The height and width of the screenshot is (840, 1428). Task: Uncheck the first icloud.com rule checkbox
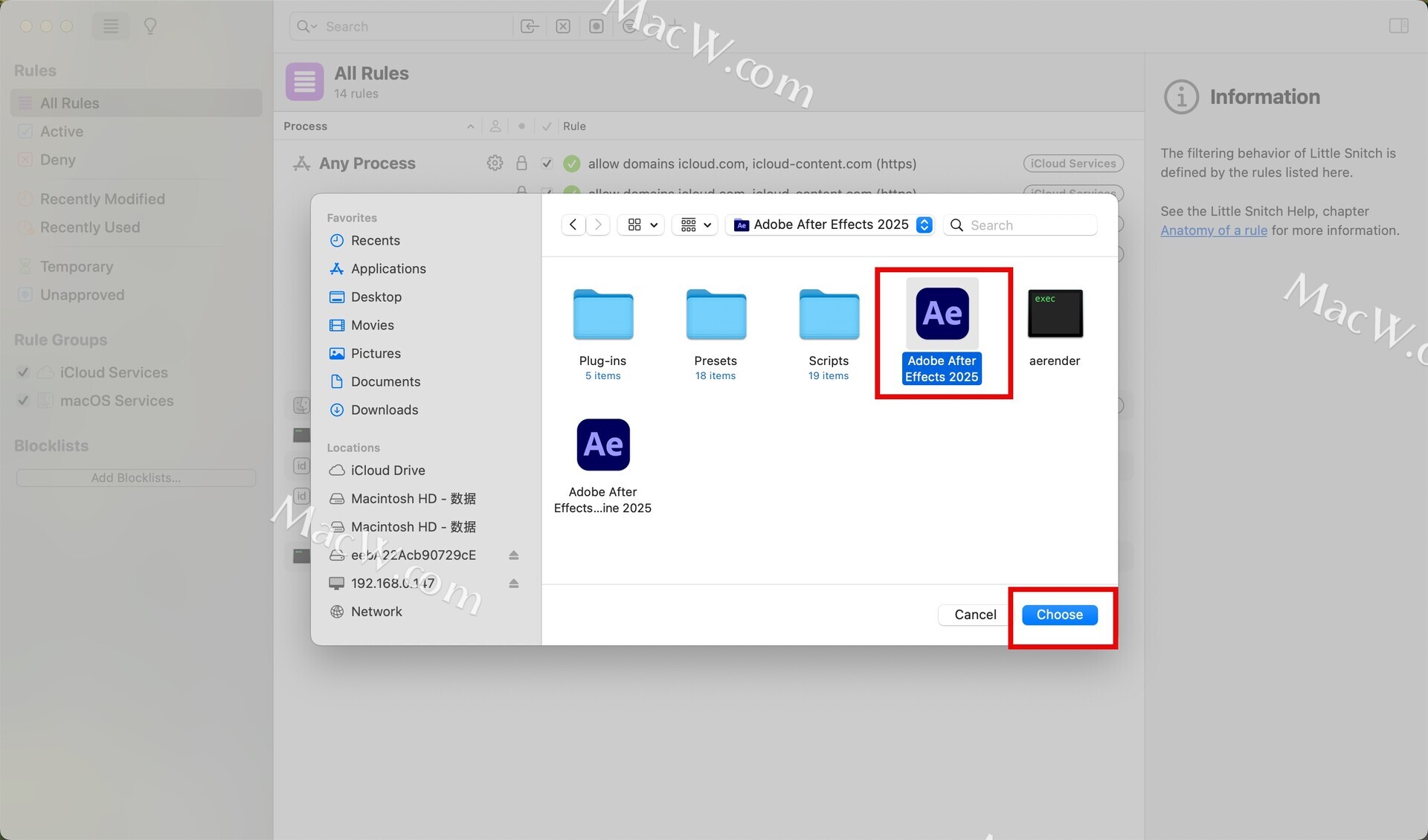click(x=547, y=164)
